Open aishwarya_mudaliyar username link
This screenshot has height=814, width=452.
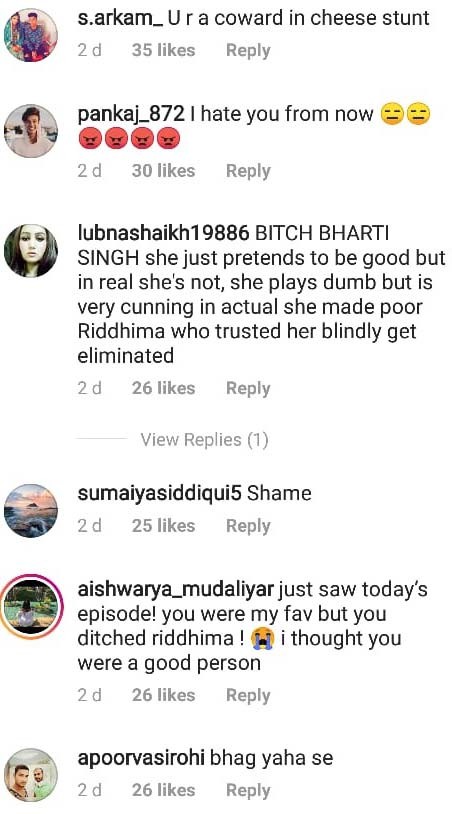[175, 591]
